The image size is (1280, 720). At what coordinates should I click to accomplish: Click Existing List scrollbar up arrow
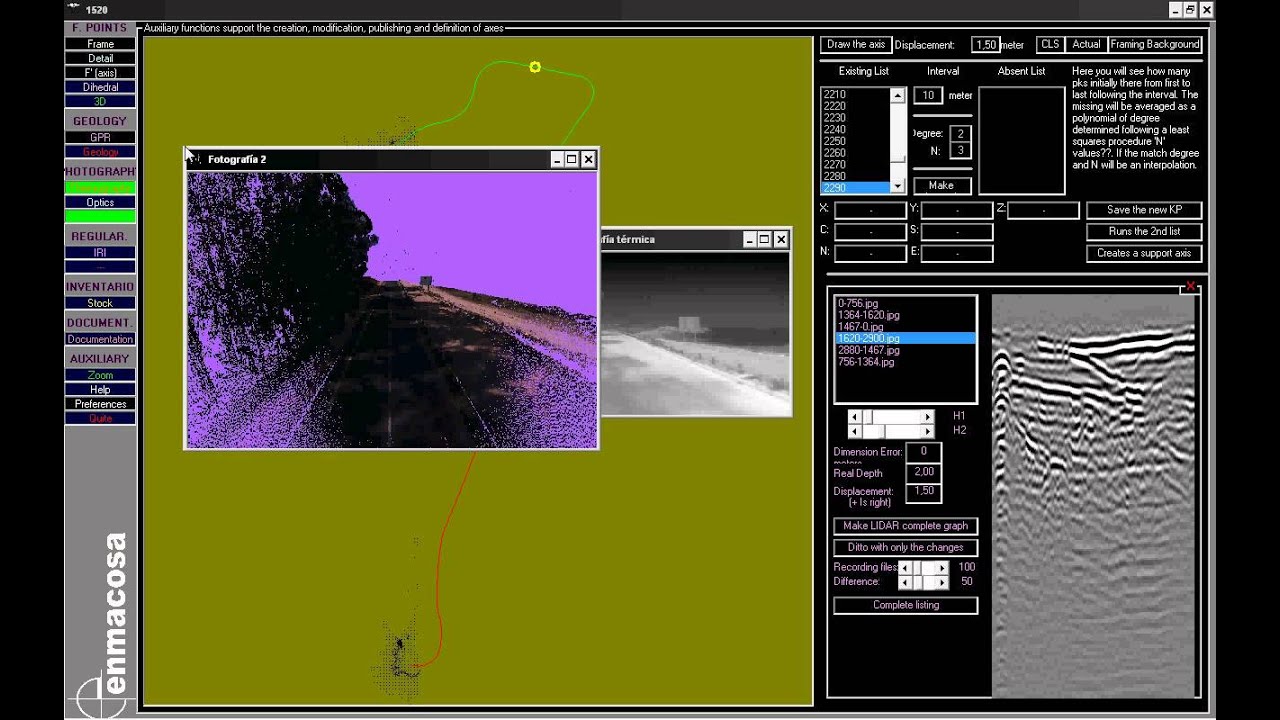point(897,96)
